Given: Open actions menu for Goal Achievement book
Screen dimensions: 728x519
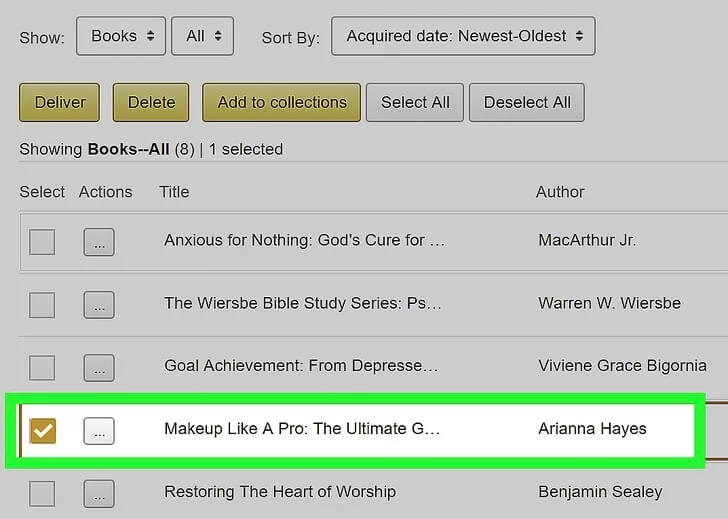Looking at the screenshot, I should pyautogui.click(x=98, y=368).
